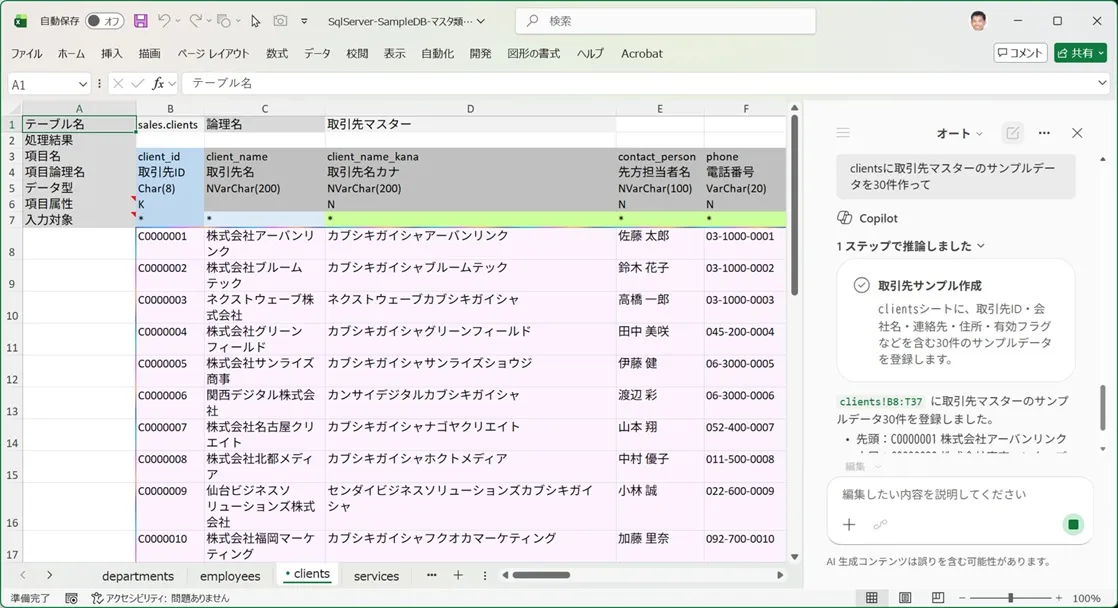Click next sheet navigation arrow
This screenshot has height=608, width=1118.
point(49,575)
